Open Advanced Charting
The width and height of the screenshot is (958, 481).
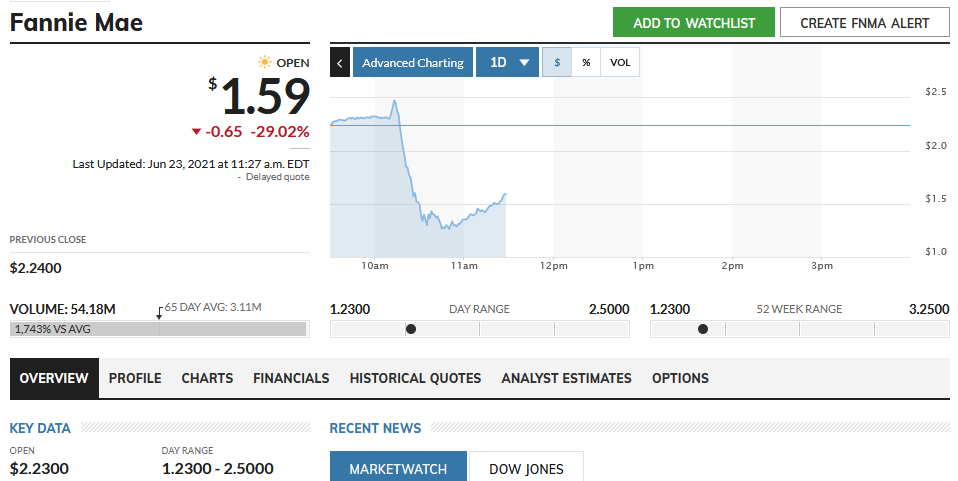[413, 62]
